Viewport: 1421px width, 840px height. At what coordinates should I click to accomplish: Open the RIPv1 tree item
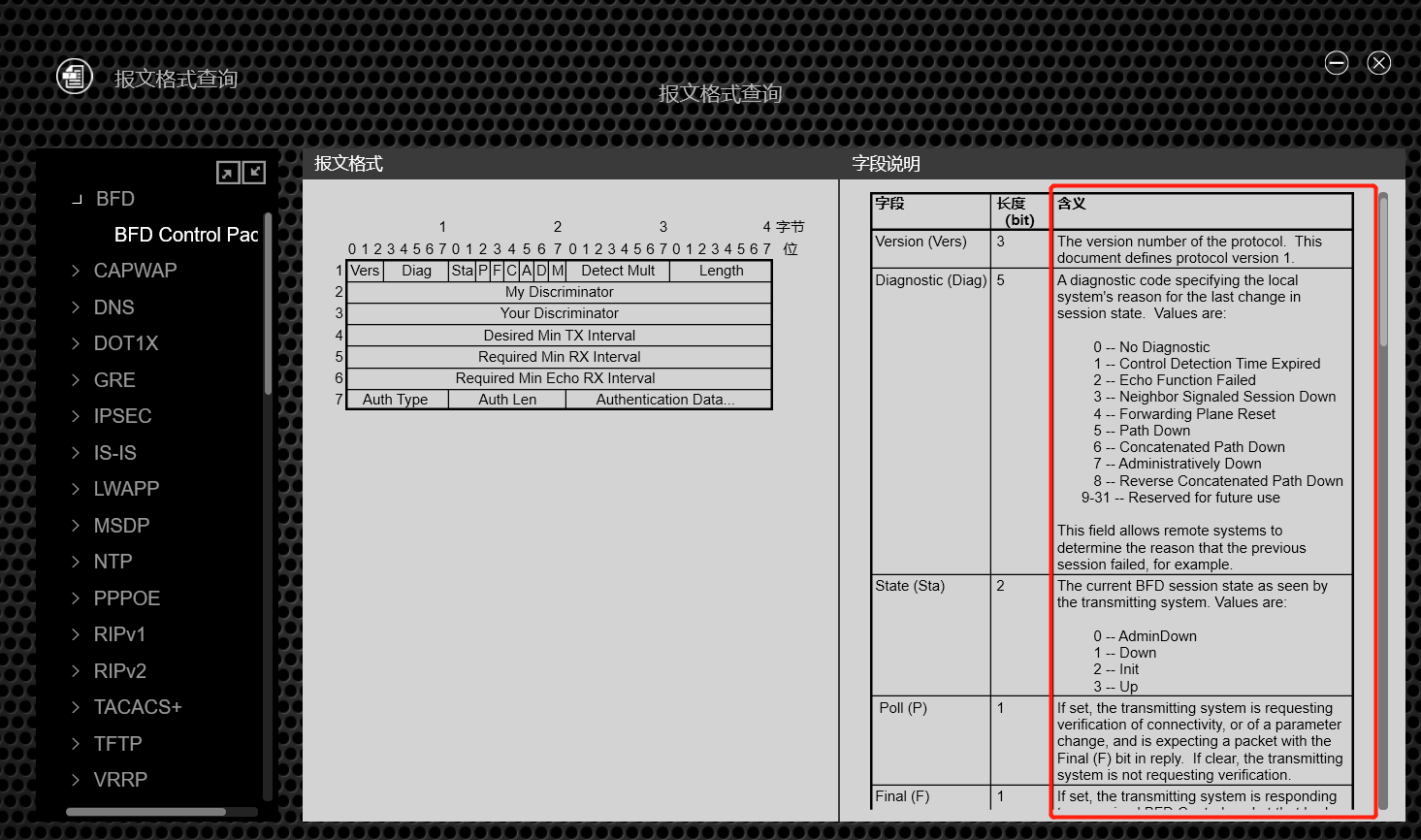point(119,634)
